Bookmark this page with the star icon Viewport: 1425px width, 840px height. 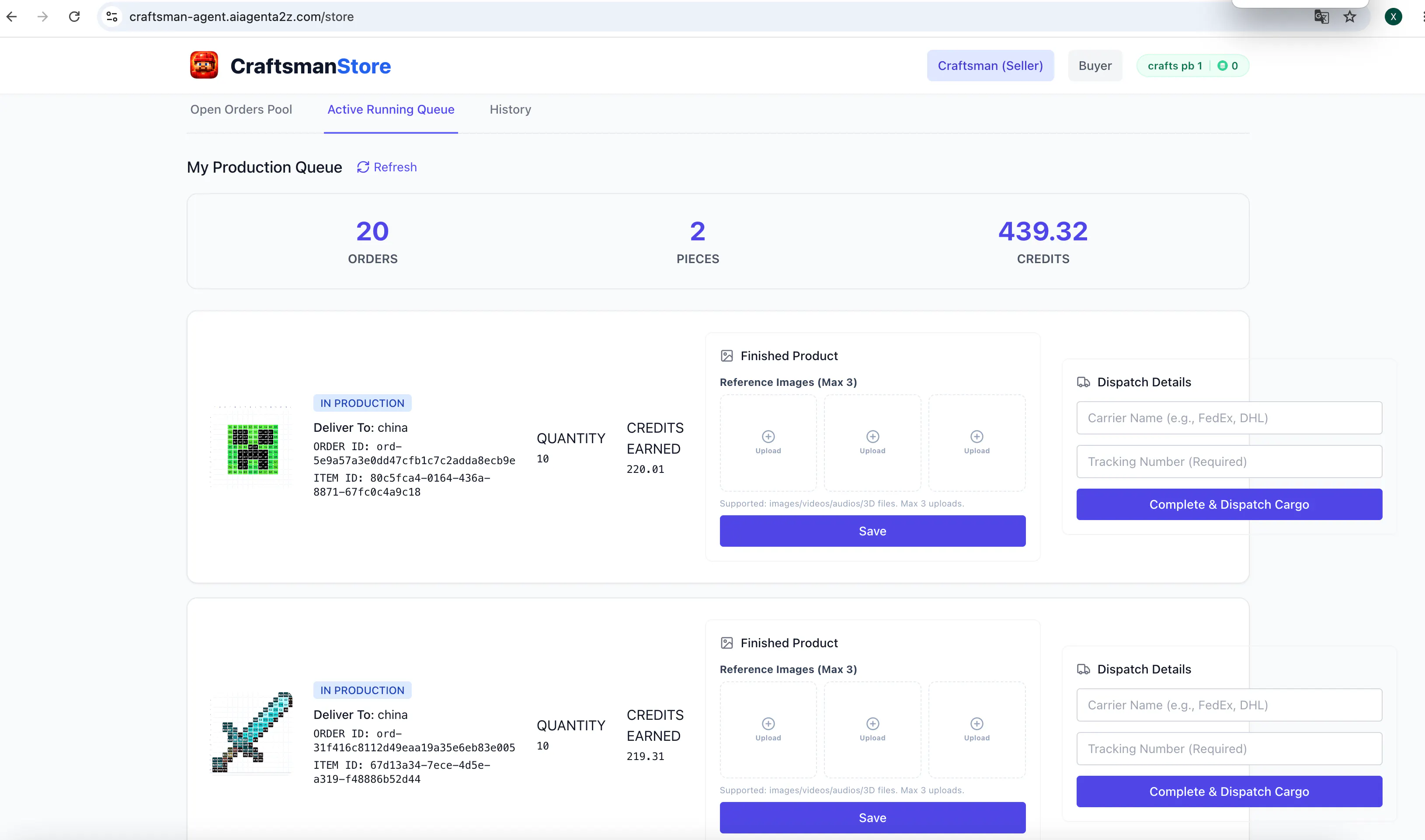pos(1350,17)
